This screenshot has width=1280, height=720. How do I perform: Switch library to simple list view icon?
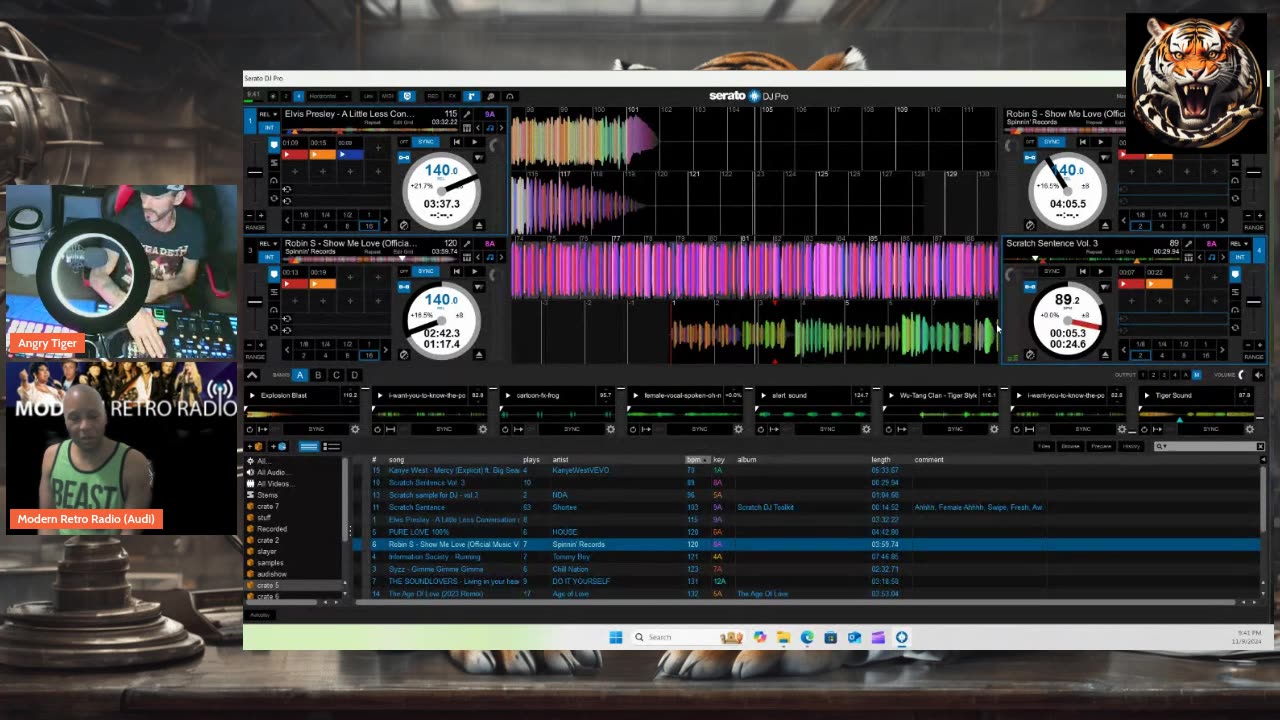coord(308,446)
